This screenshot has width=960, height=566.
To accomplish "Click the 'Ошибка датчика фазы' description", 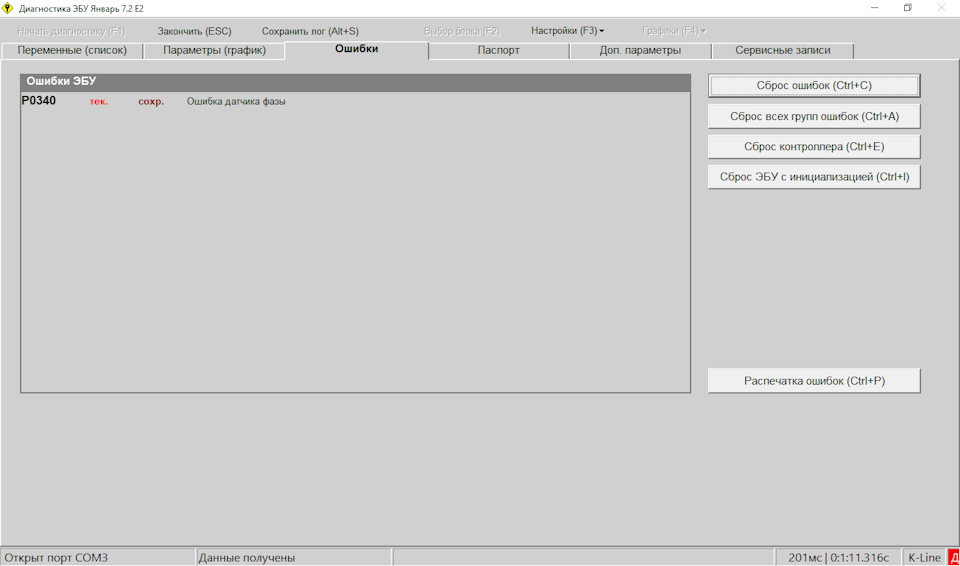I will [236, 102].
